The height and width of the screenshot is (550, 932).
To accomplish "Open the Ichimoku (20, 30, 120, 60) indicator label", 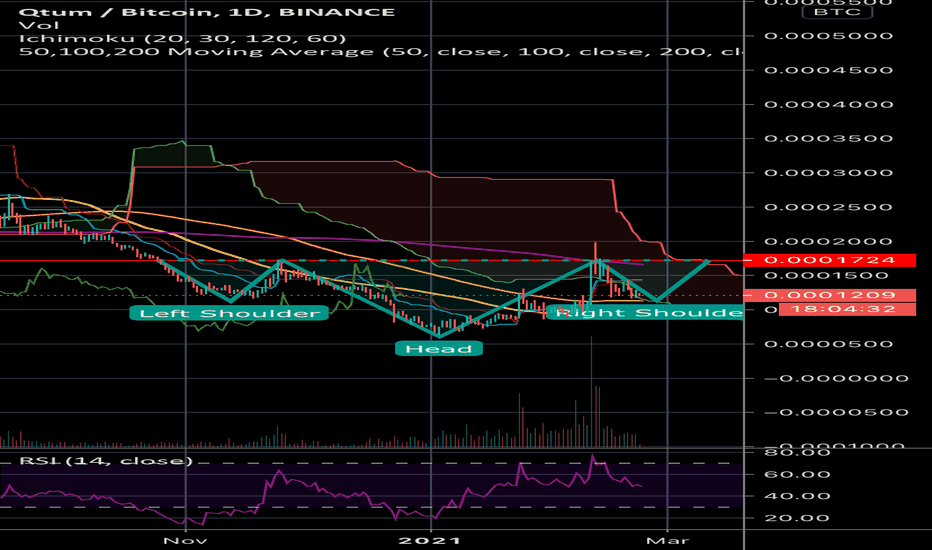I will coord(182,39).
